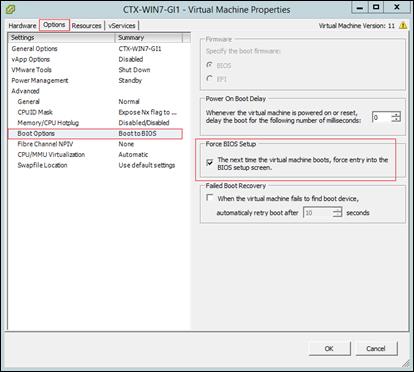
Task: Select CPU/MMU Virtualization setting
Action: point(51,155)
